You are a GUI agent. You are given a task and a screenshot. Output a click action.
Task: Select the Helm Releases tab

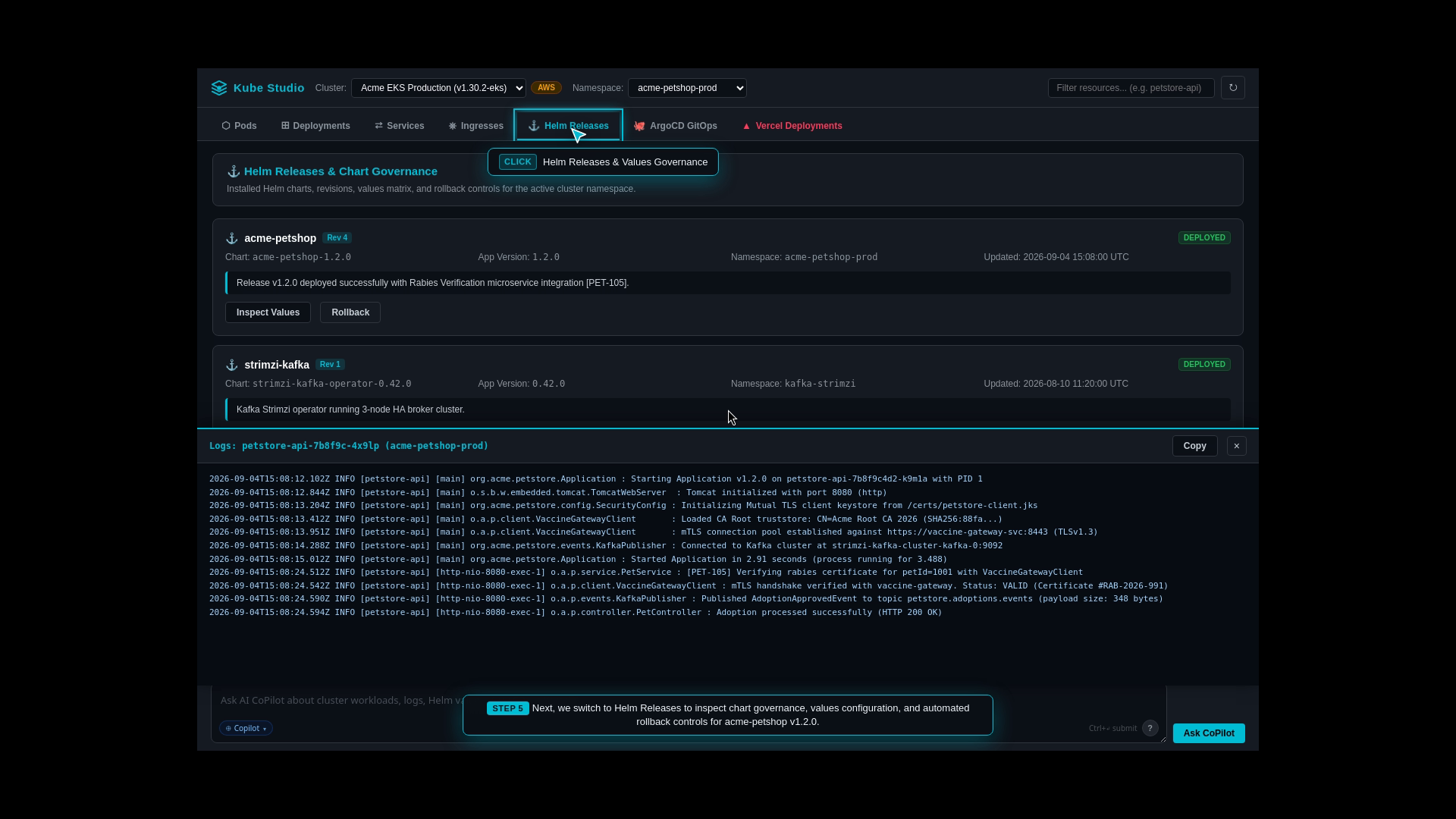(569, 126)
